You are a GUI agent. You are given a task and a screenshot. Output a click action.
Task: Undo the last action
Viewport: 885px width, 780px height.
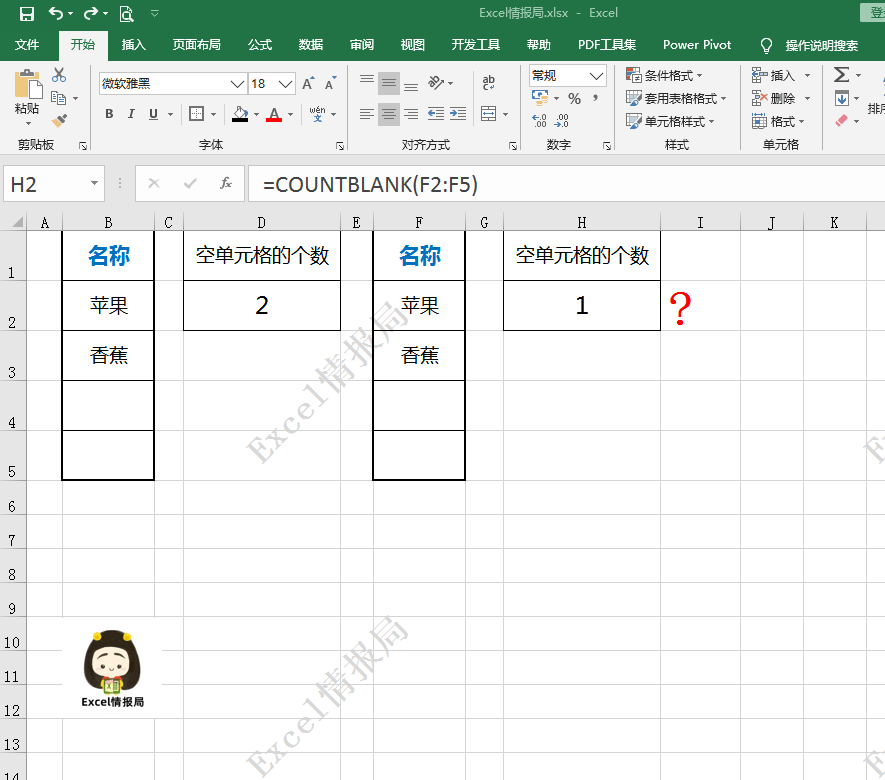55,13
